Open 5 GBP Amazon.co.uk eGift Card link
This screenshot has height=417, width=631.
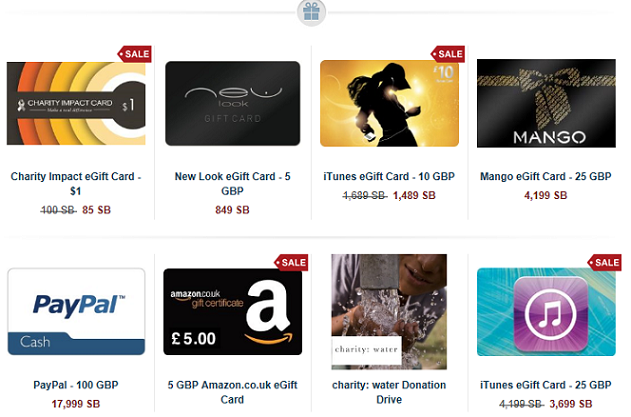pyautogui.click(x=233, y=392)
